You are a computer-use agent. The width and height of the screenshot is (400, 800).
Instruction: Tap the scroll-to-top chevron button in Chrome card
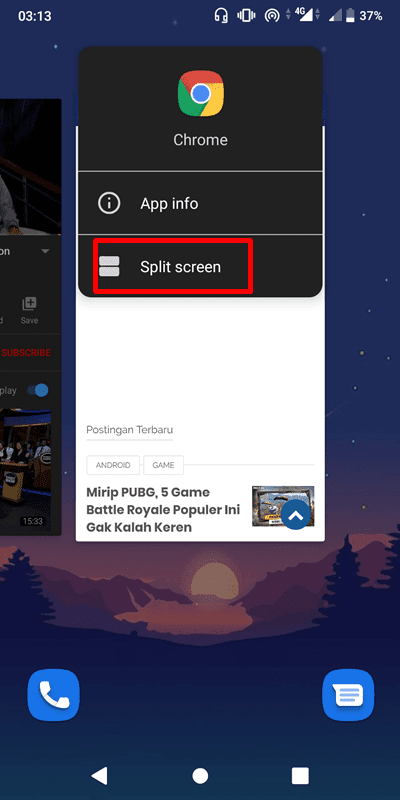295,515
